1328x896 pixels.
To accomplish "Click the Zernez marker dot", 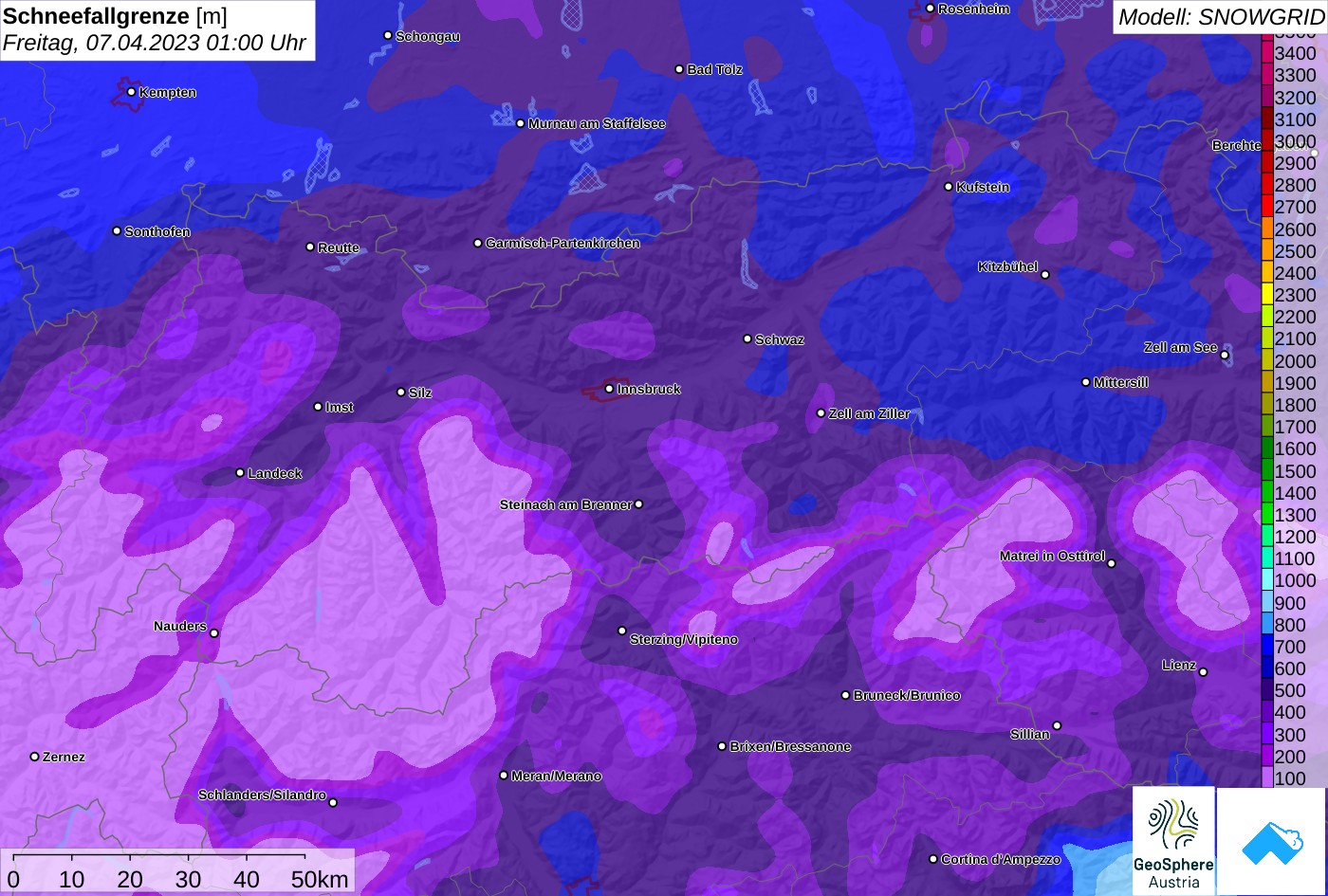I will (x=35, y=757).
